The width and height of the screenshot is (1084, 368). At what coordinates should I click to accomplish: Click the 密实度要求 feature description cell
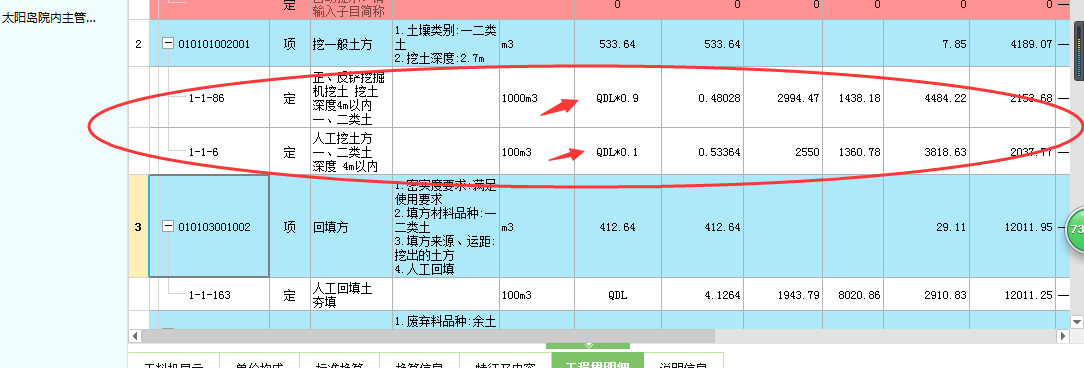coord(446,226)
